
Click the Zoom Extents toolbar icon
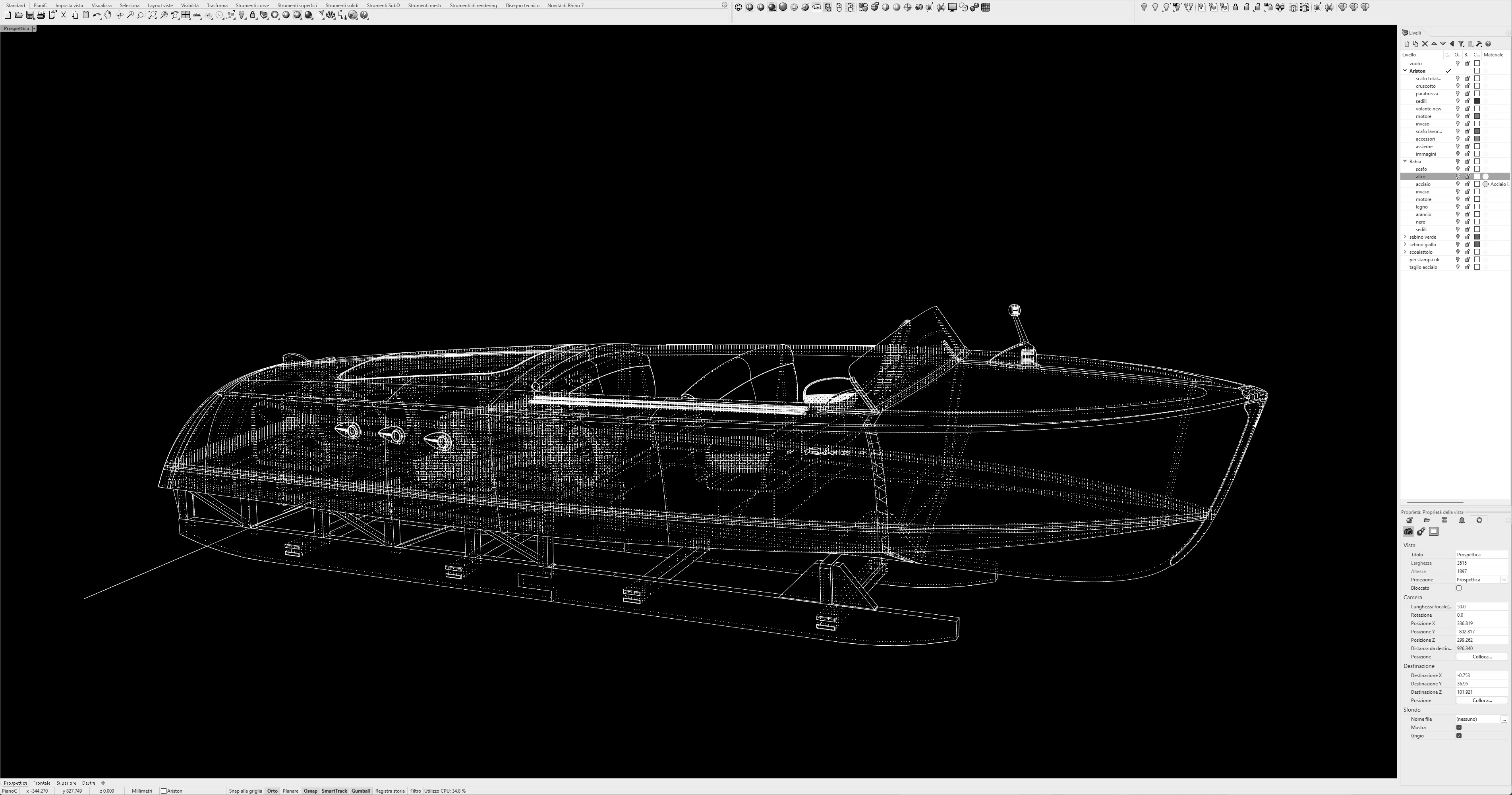click(153, 15)
